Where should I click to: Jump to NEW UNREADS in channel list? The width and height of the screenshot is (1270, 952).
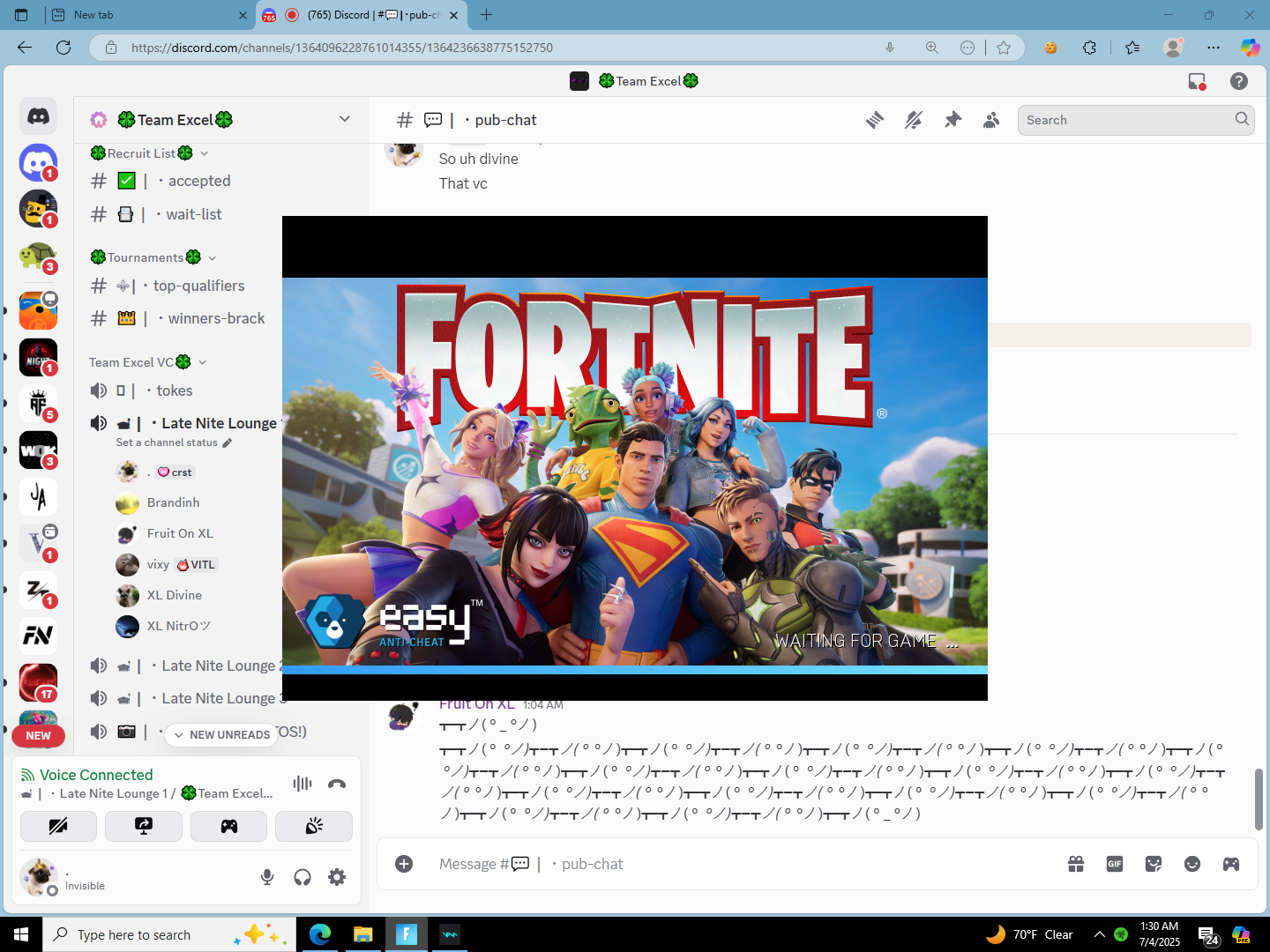(x=221, y=734)
